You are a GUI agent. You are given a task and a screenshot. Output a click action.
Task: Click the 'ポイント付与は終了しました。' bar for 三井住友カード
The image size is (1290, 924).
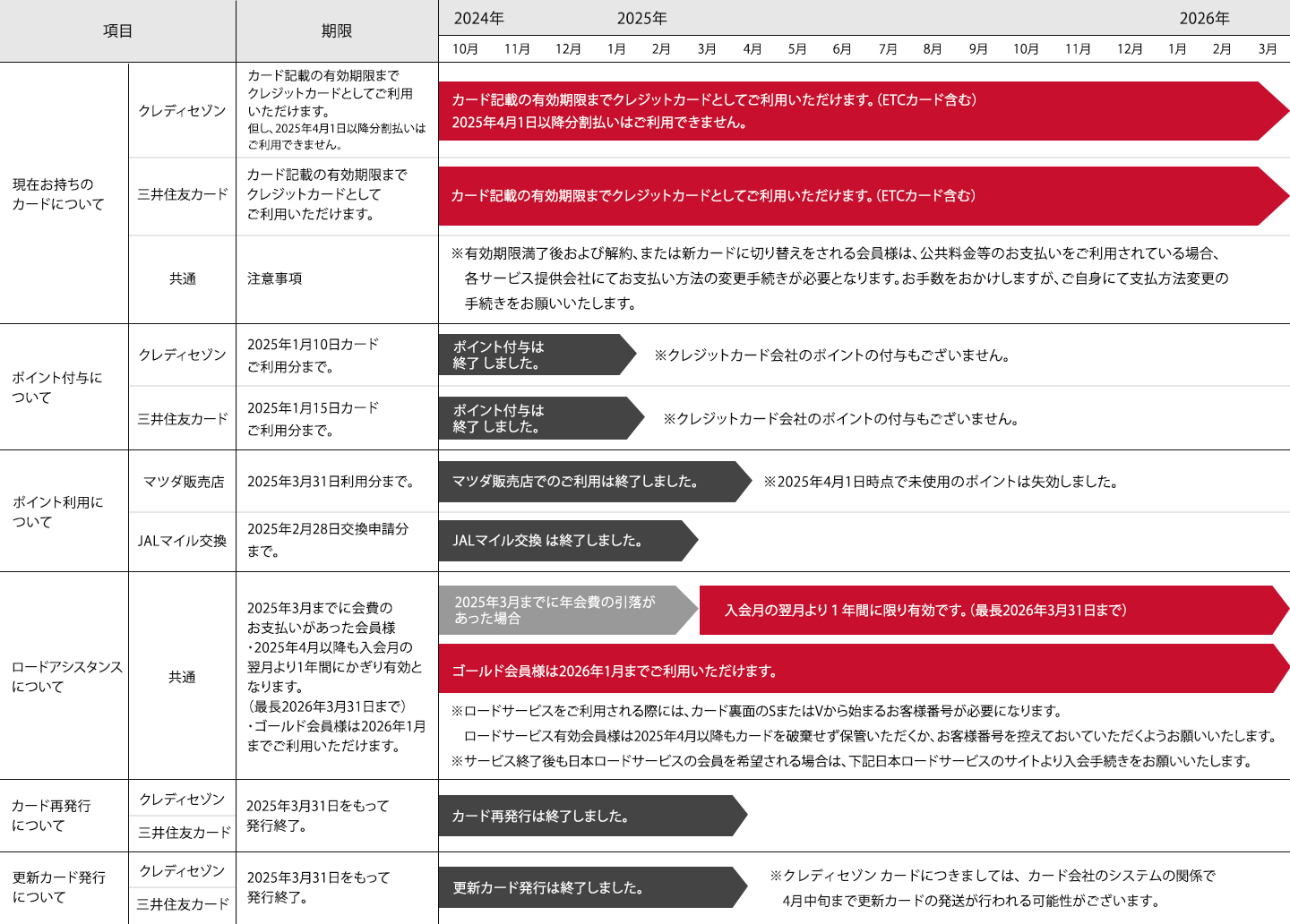coord(542,418)
